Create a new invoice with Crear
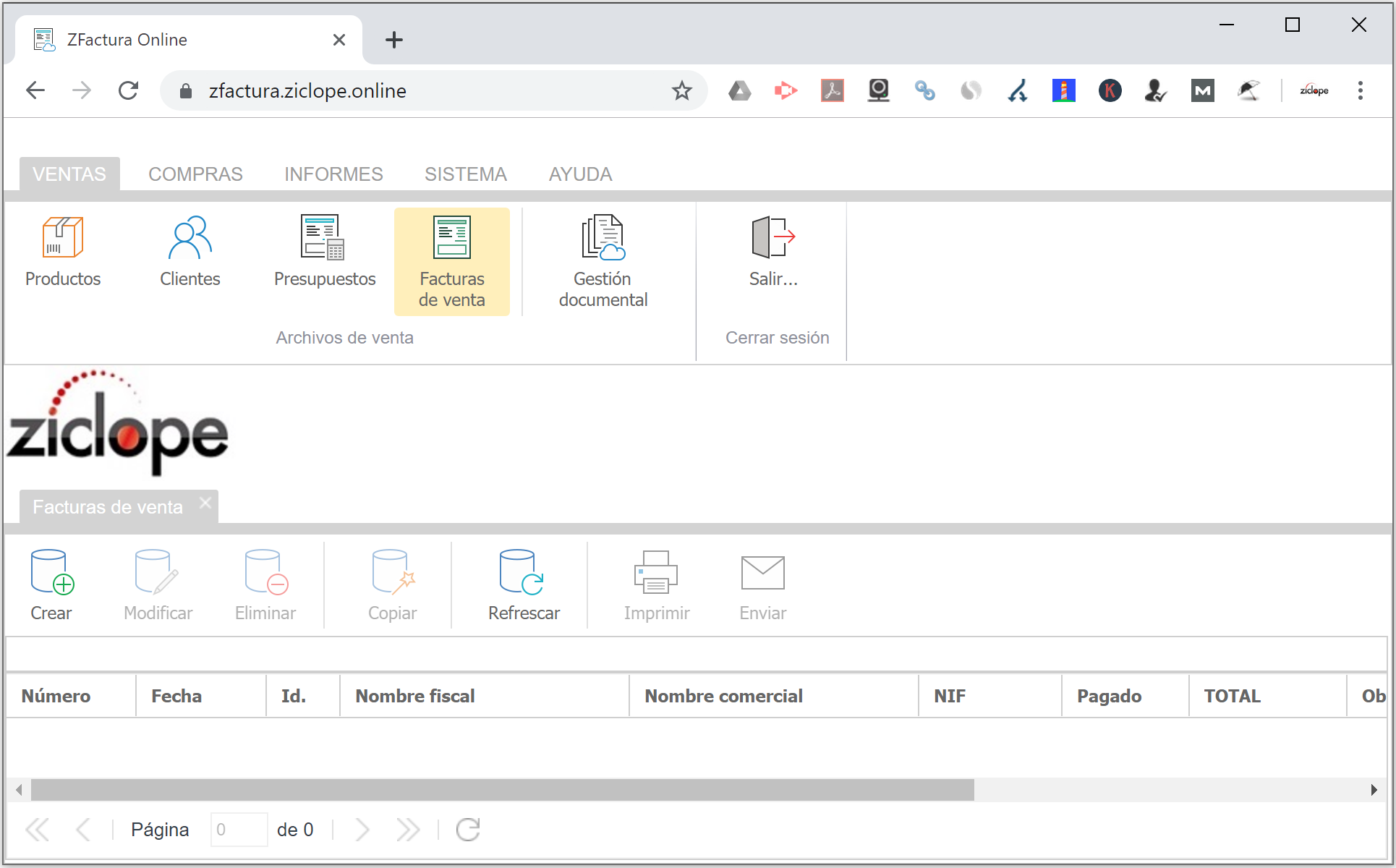The width and height of the screenshot is (1396, 868). (x=51, y=585)
